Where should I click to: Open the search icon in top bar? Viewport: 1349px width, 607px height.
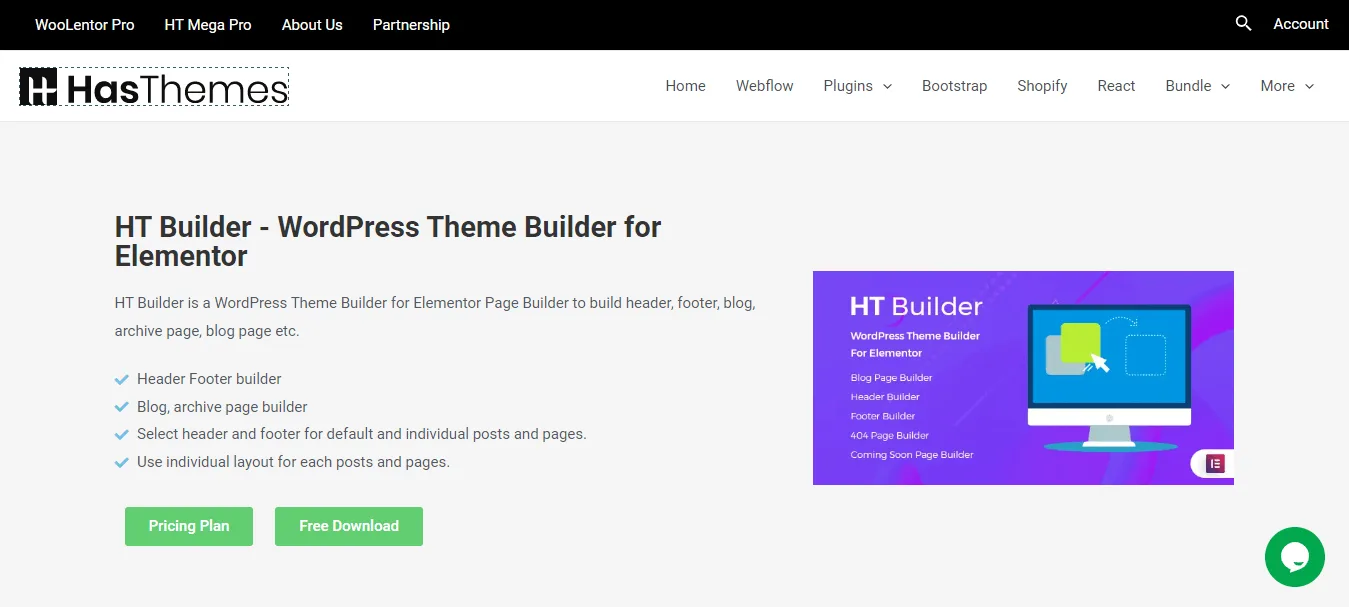[1243, 23]
